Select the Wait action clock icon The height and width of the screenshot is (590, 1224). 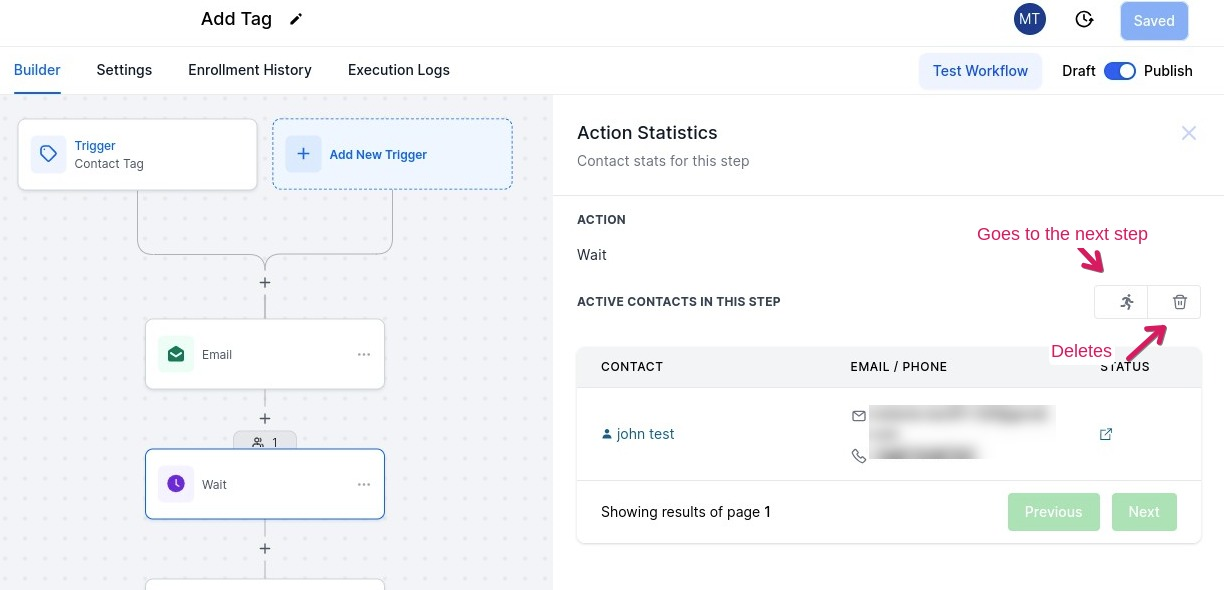coord(176,484)
